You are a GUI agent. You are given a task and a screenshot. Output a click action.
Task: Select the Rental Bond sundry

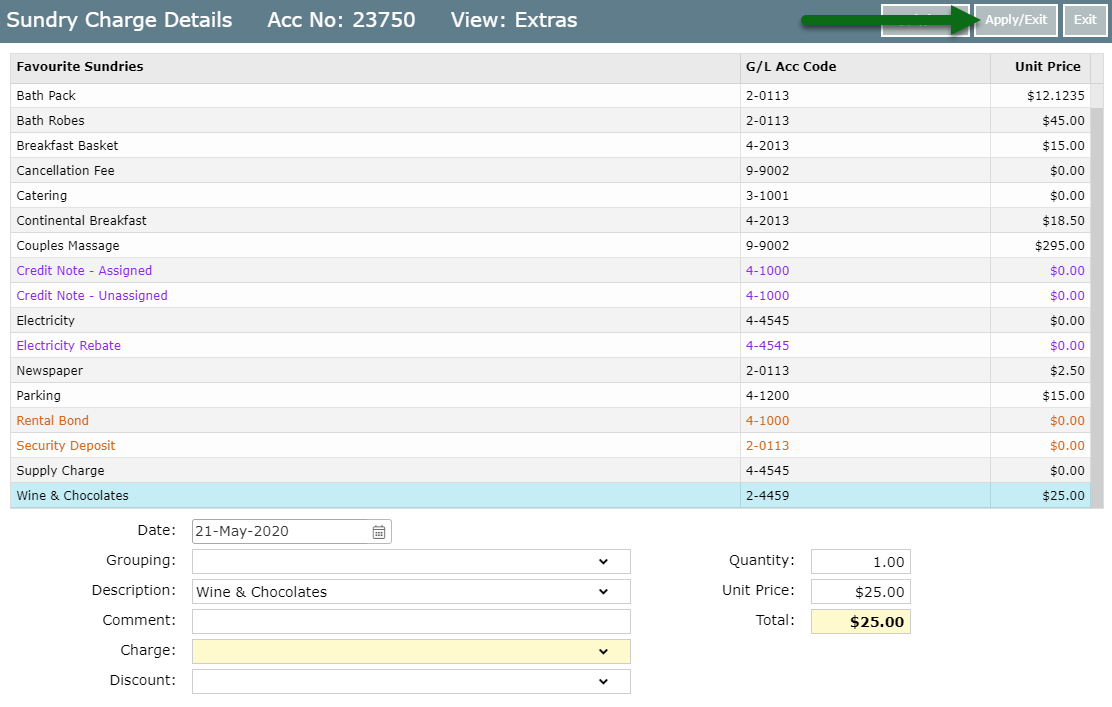coord(550,421)
